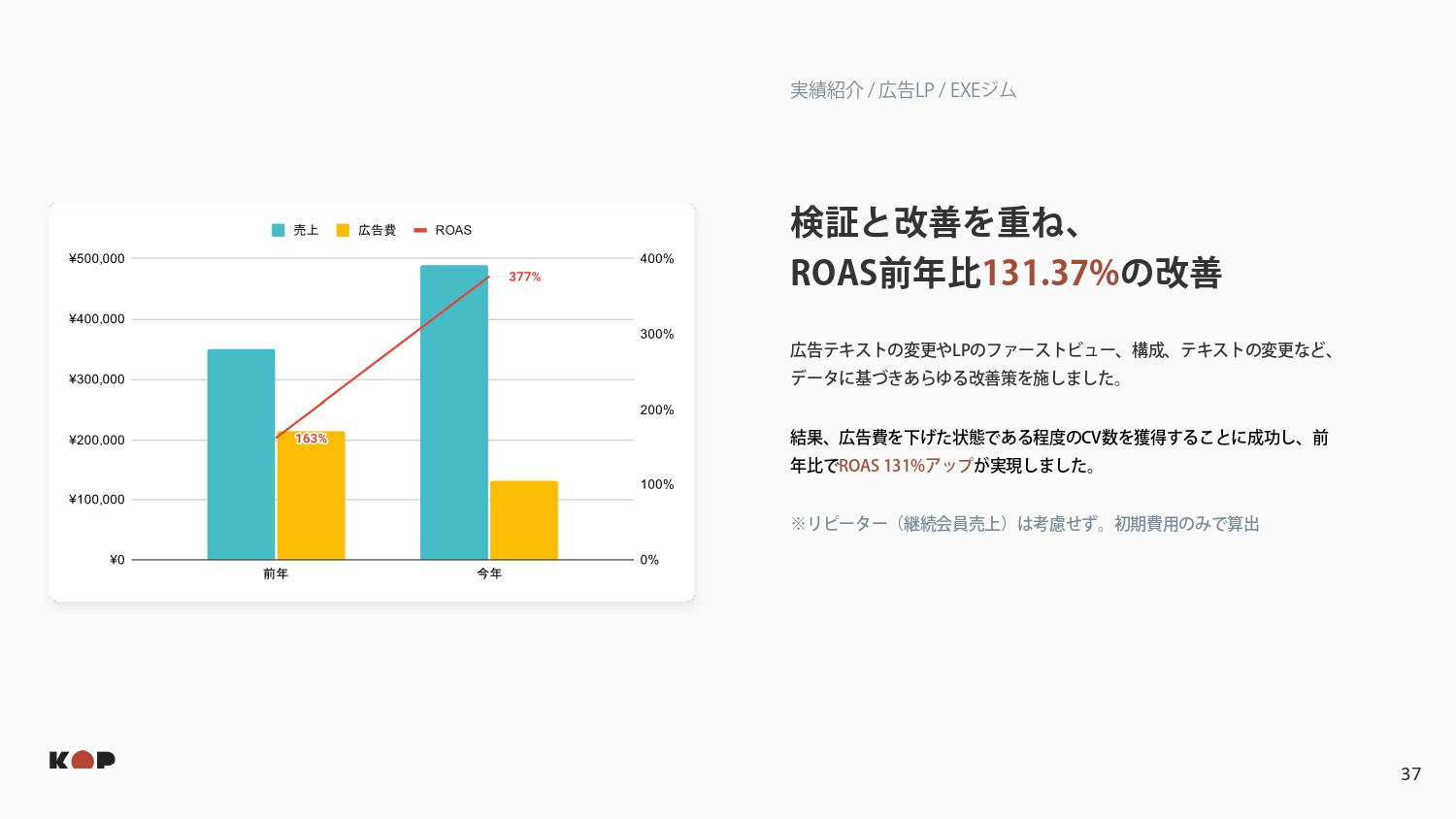
Task: Select the EXEジム breadcrumb item
Action: coord(982,89)
